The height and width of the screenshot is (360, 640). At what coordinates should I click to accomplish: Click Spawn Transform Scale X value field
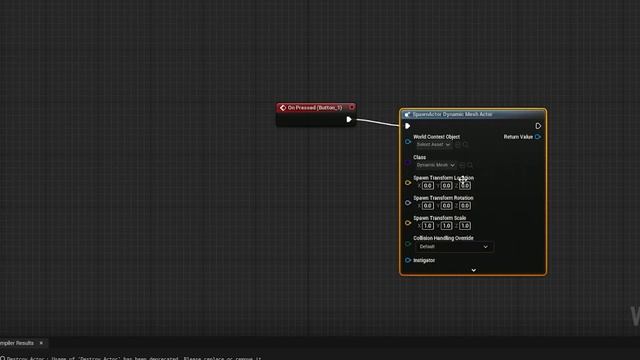427,226
